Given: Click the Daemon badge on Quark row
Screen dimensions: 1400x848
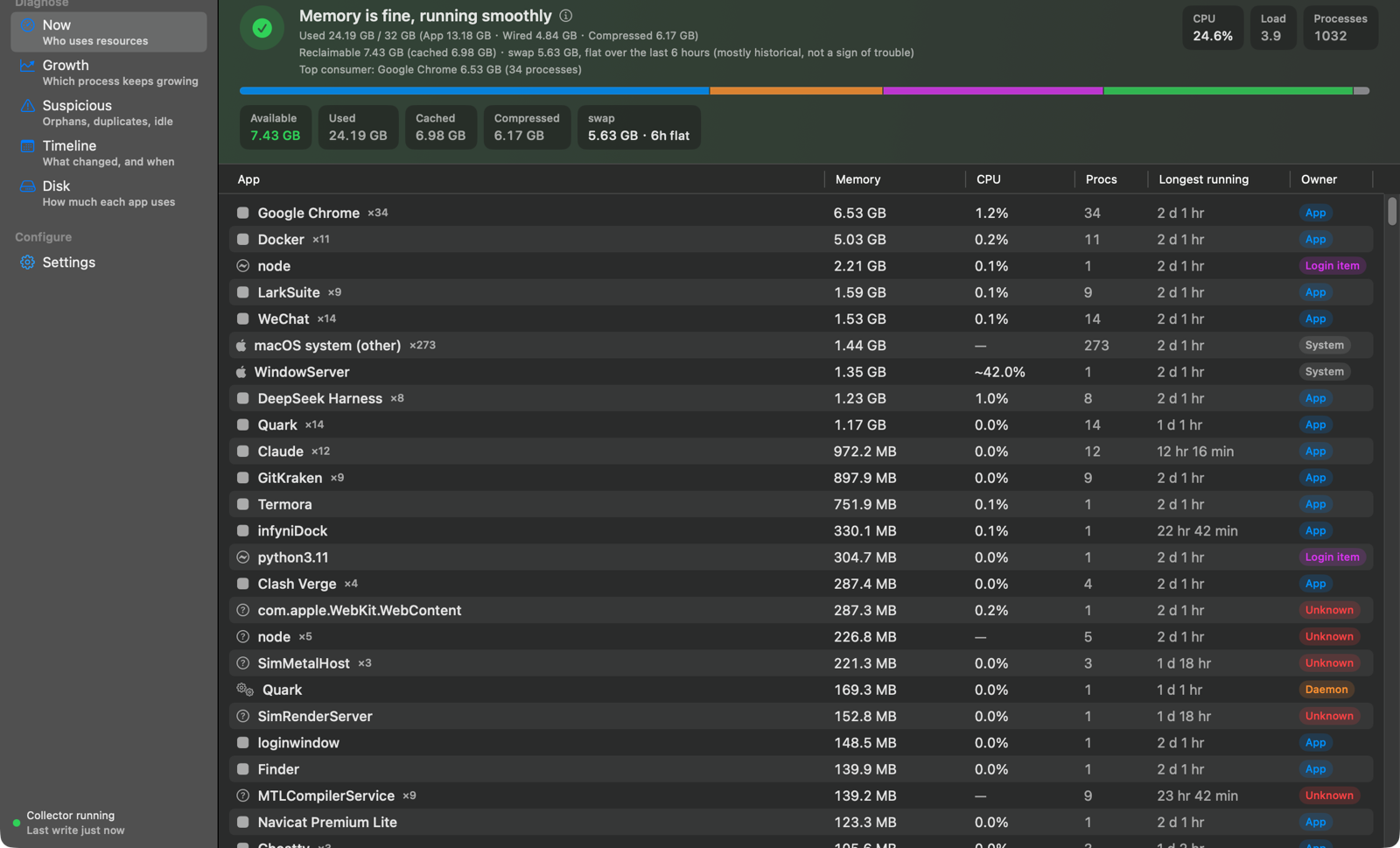Looking at the screenshot, I should click(1326, 690).
